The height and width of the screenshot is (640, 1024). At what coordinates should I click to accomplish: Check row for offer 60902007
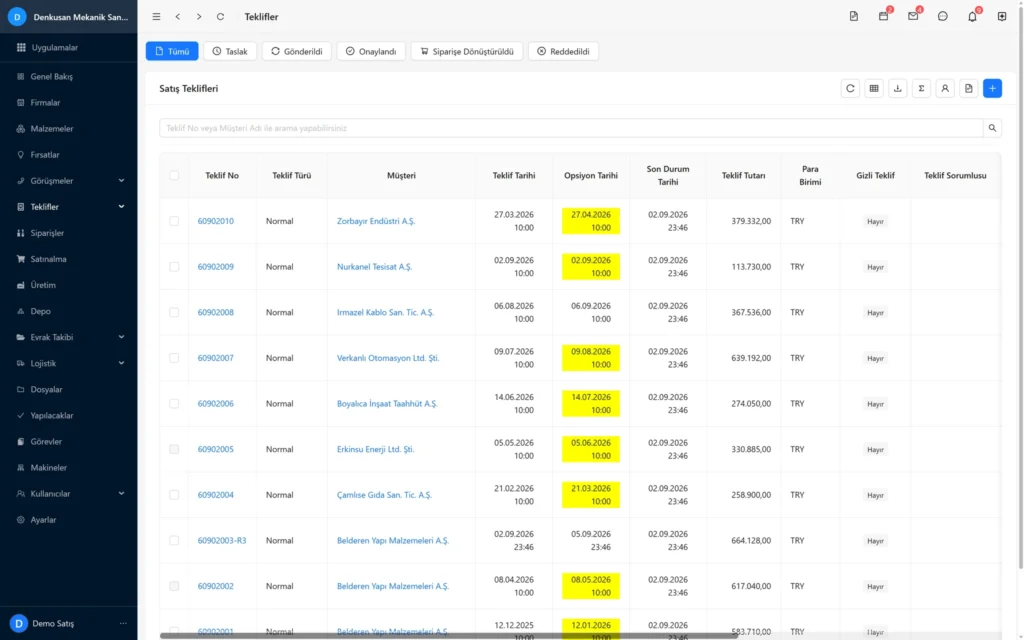pos(174,359)
